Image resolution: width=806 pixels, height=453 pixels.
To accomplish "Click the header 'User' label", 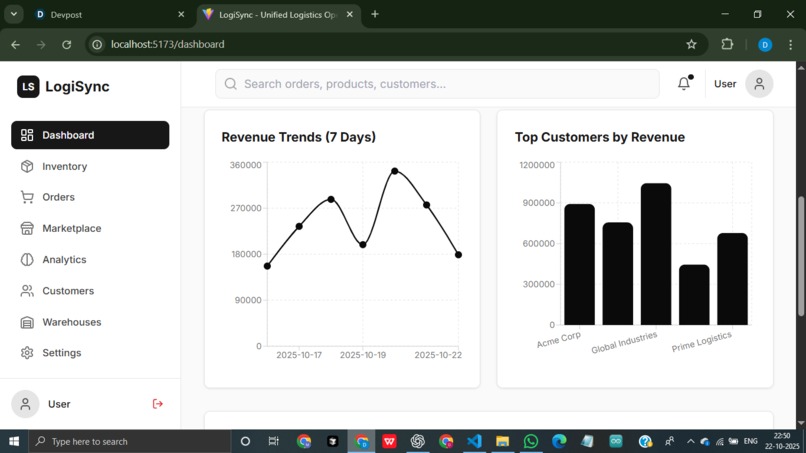I will coord(725,84).
